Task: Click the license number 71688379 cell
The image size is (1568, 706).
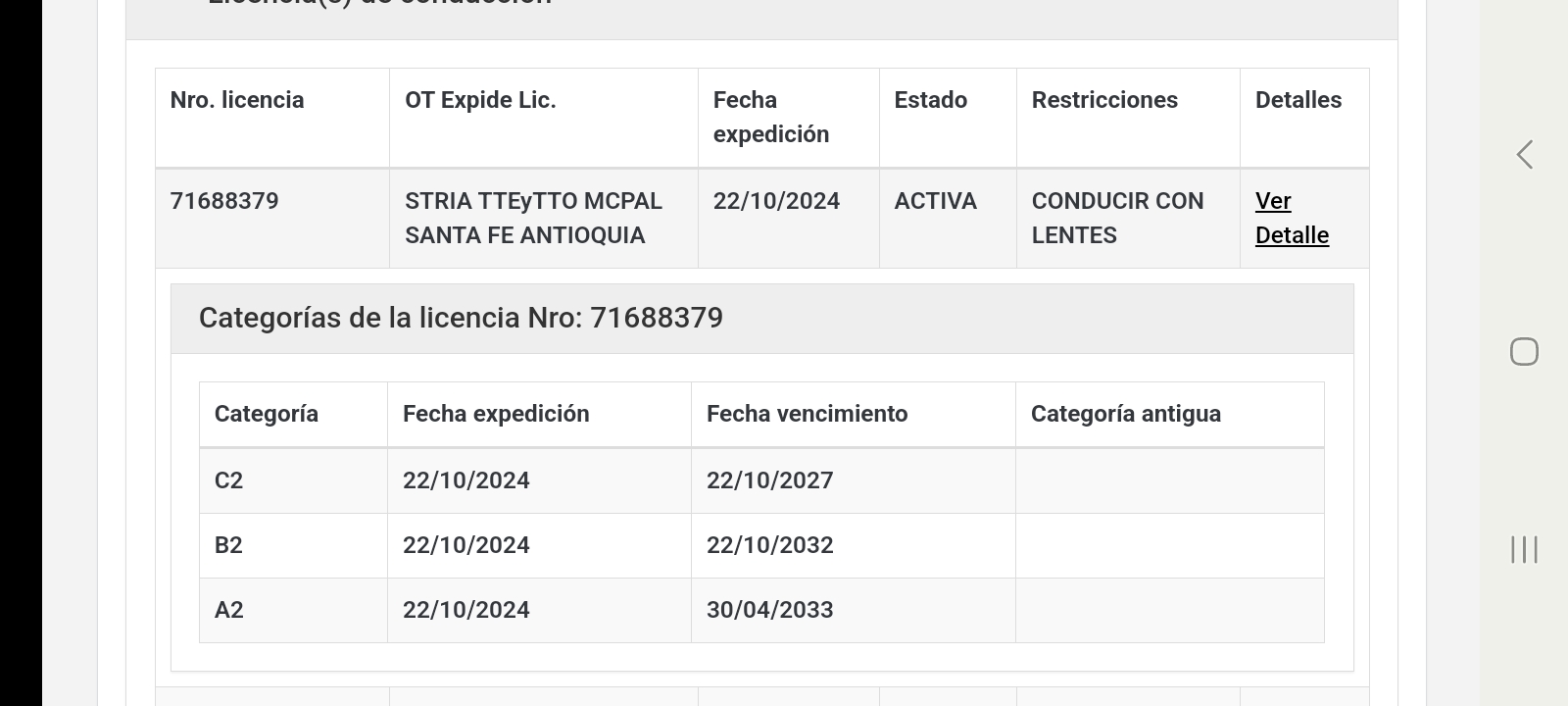Action: point(224,201)
